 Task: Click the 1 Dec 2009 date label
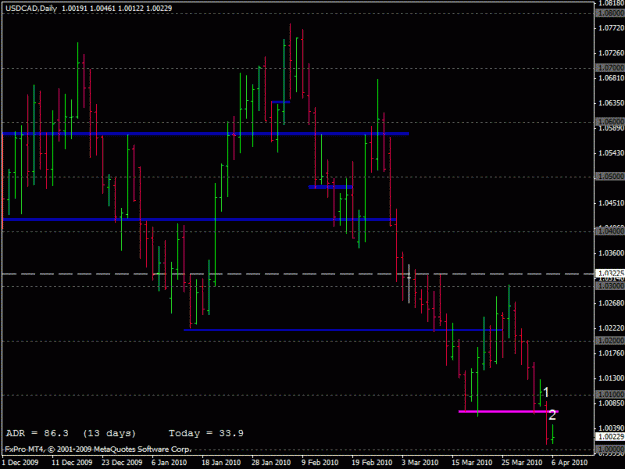point(20,462)
